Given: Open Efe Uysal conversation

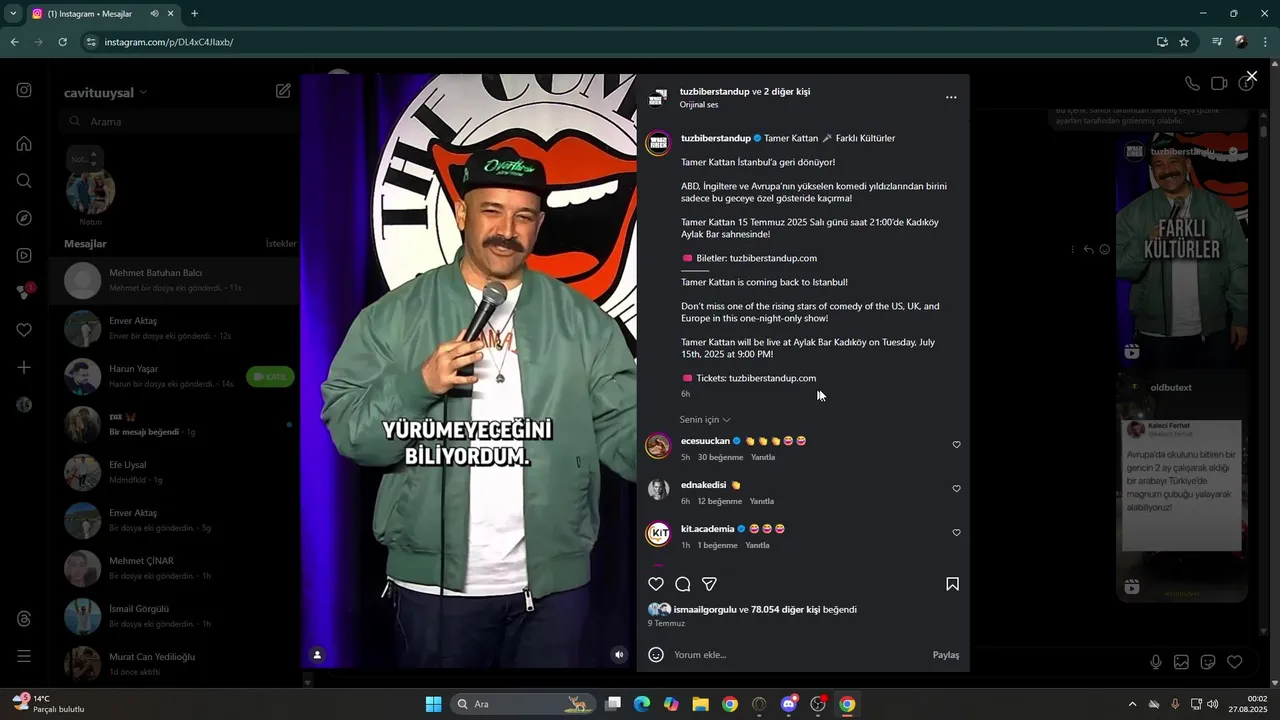Looking at the screenshot, I should 176,473.
